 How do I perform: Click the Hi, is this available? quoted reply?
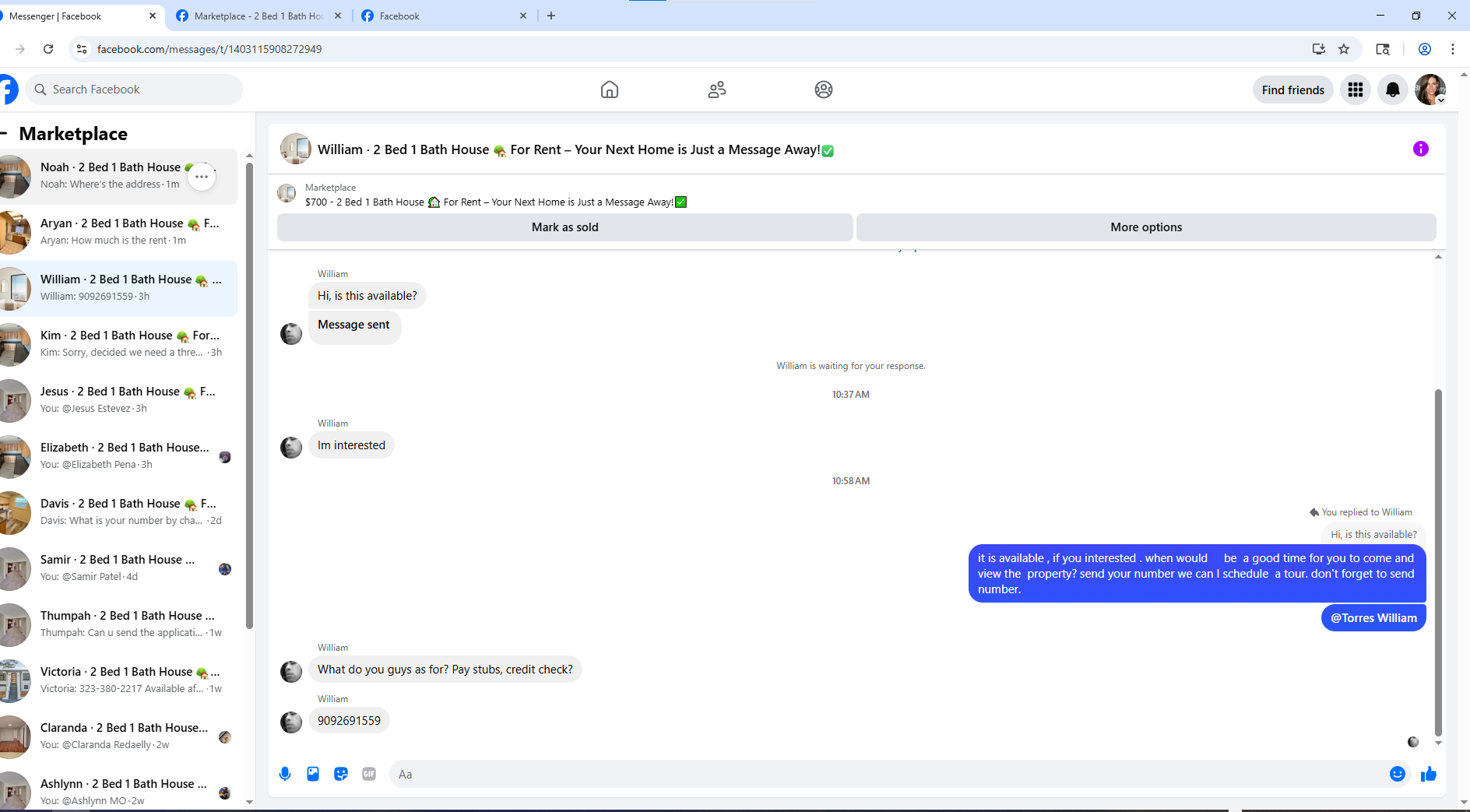pos(1373,535)
